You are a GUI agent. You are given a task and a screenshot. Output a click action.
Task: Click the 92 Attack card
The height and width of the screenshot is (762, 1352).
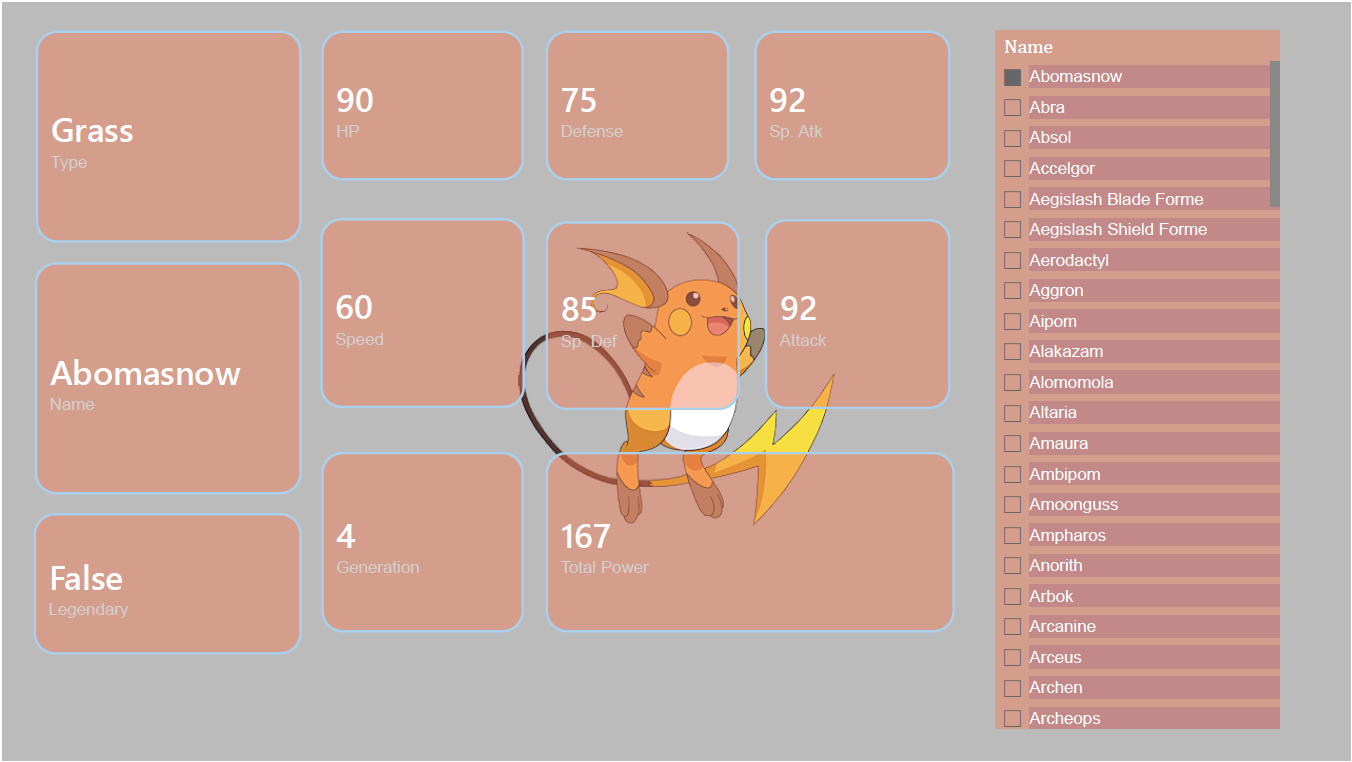tap(858, 314)
